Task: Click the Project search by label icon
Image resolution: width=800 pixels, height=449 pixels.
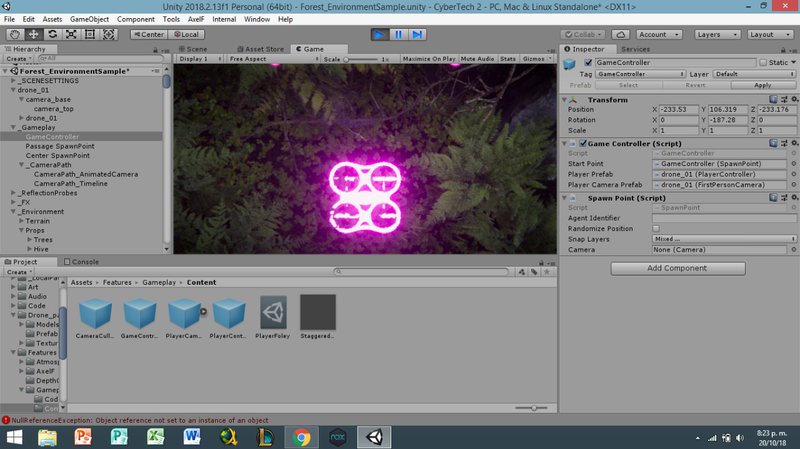Action: click(x=534, y=272)
